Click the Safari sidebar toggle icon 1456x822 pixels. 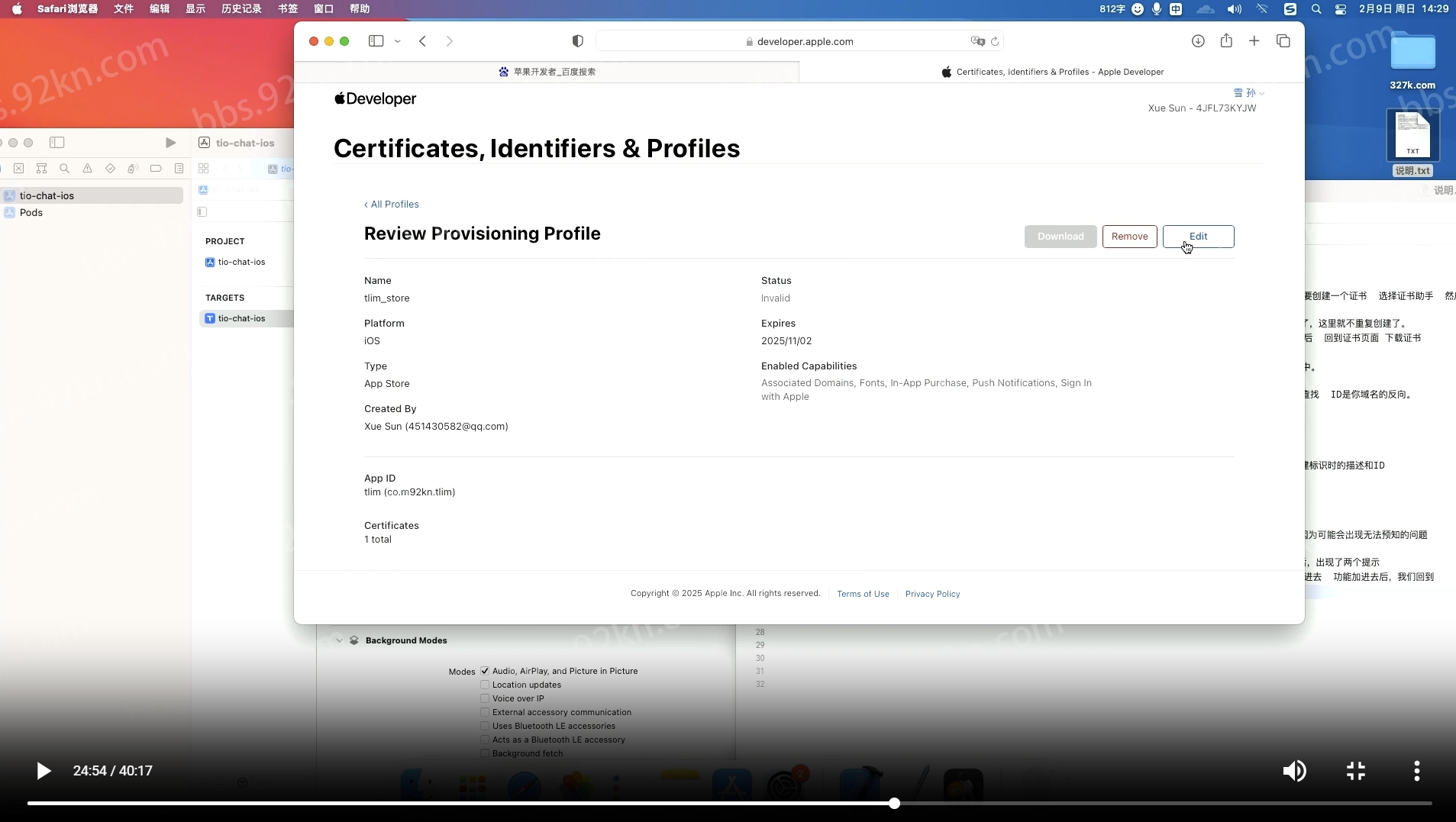376,41
